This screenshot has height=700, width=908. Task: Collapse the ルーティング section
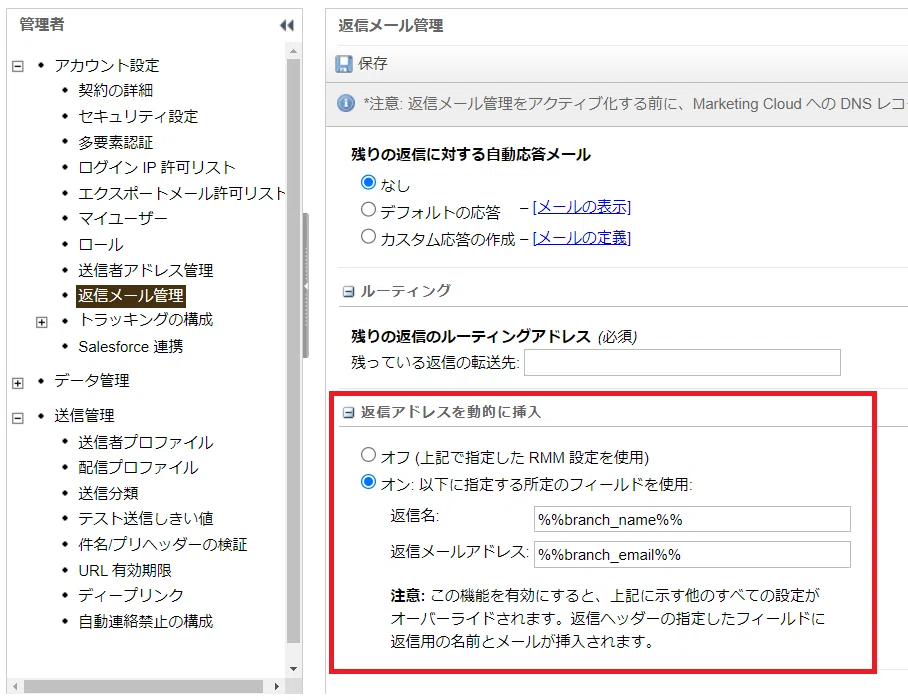348,291
